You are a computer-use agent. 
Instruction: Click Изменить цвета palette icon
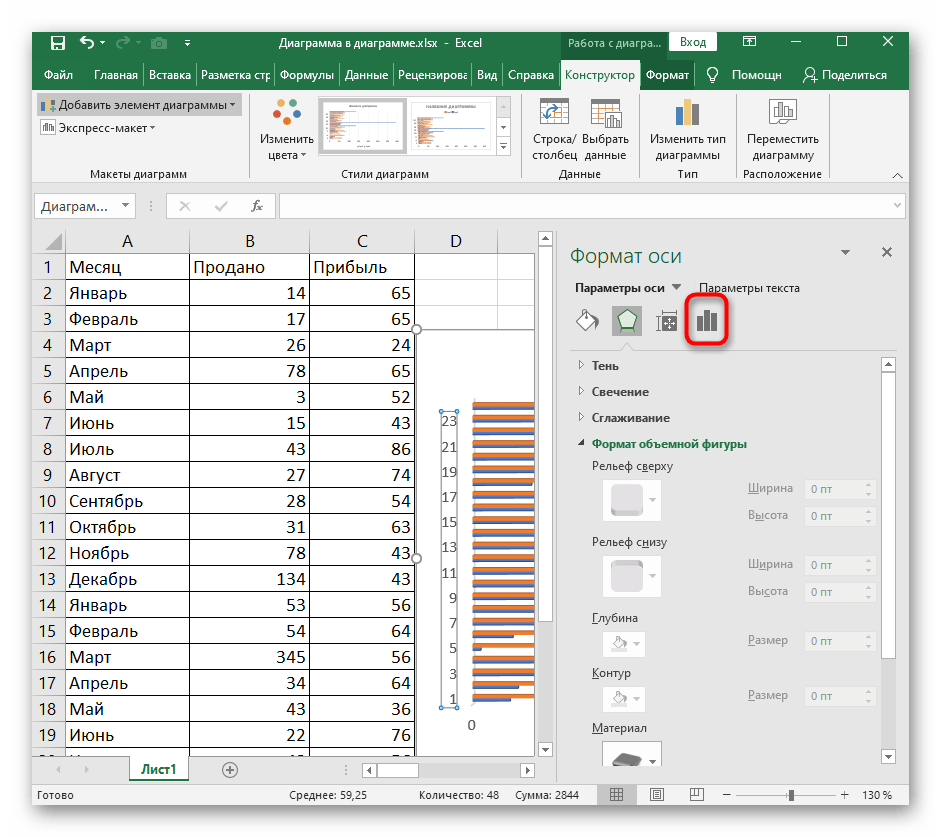287,112
